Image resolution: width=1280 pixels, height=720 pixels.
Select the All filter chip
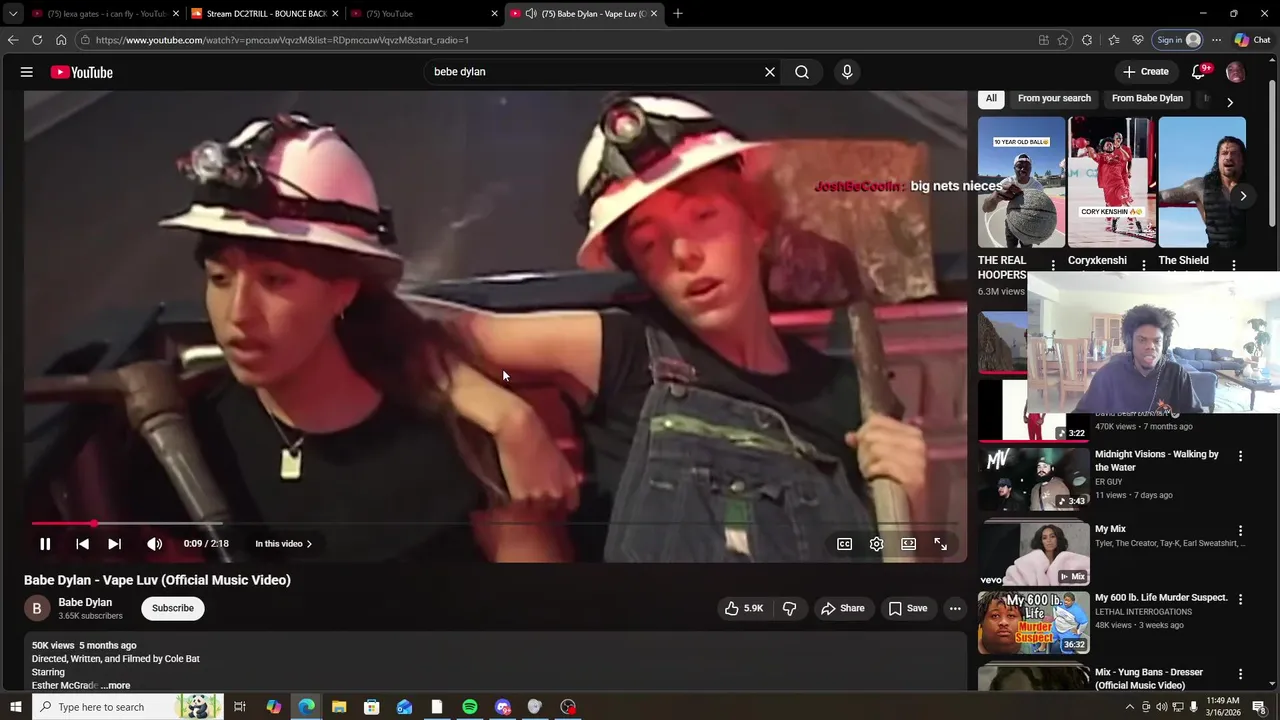coord(991,98)
